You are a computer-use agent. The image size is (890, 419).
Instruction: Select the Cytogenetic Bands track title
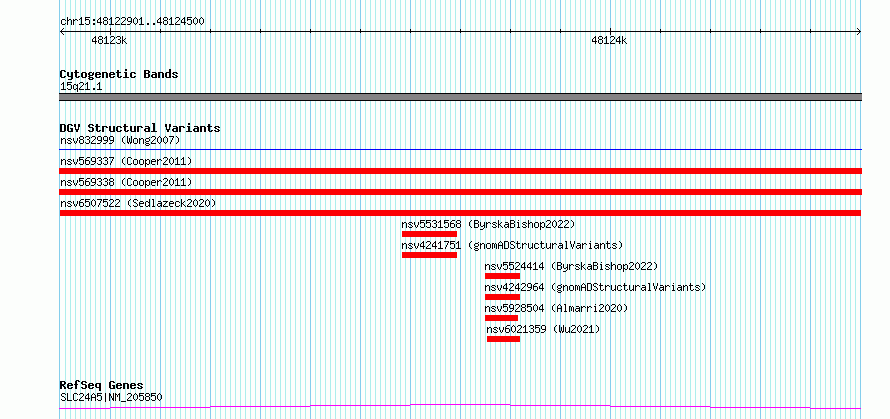[119, 74]
